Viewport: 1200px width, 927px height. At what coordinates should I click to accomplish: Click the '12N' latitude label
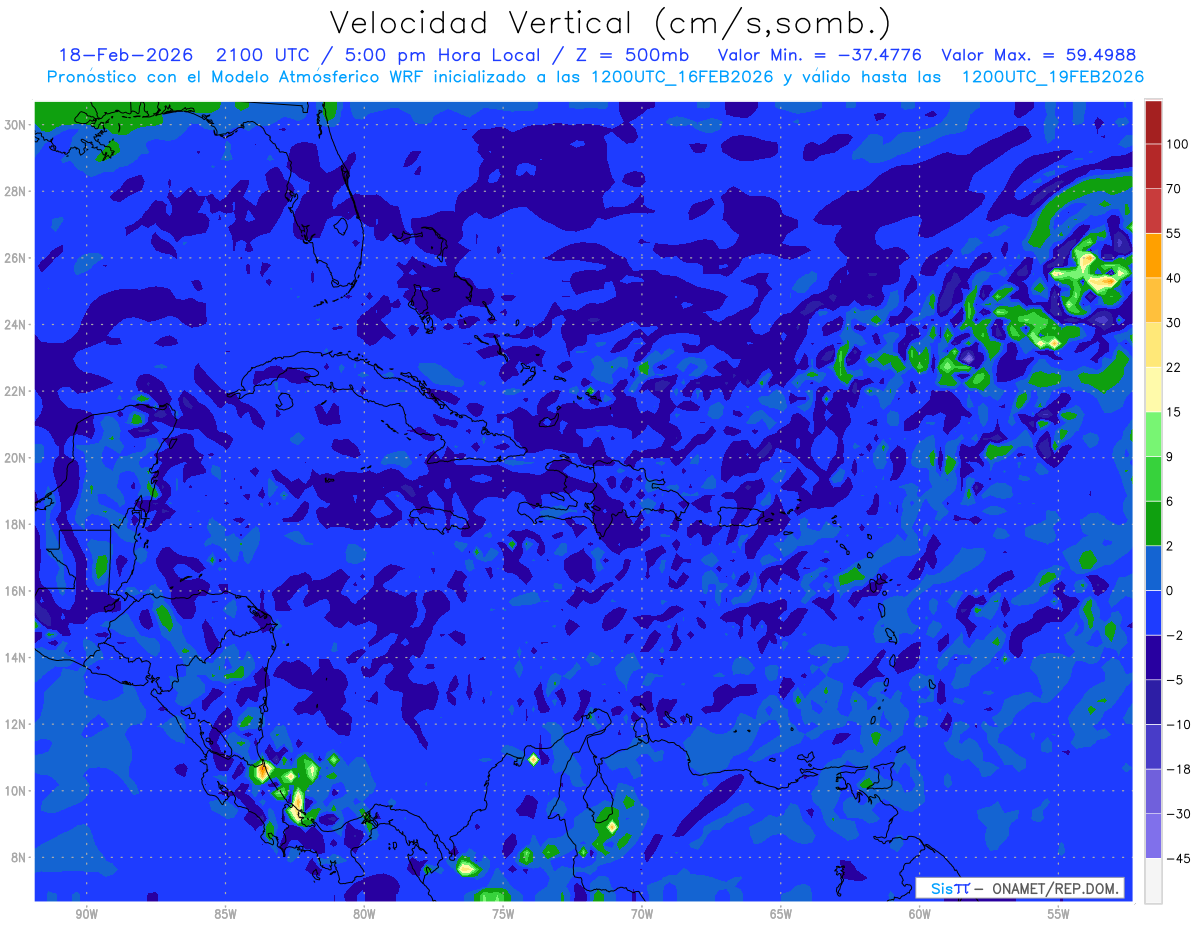click(17, 724)
